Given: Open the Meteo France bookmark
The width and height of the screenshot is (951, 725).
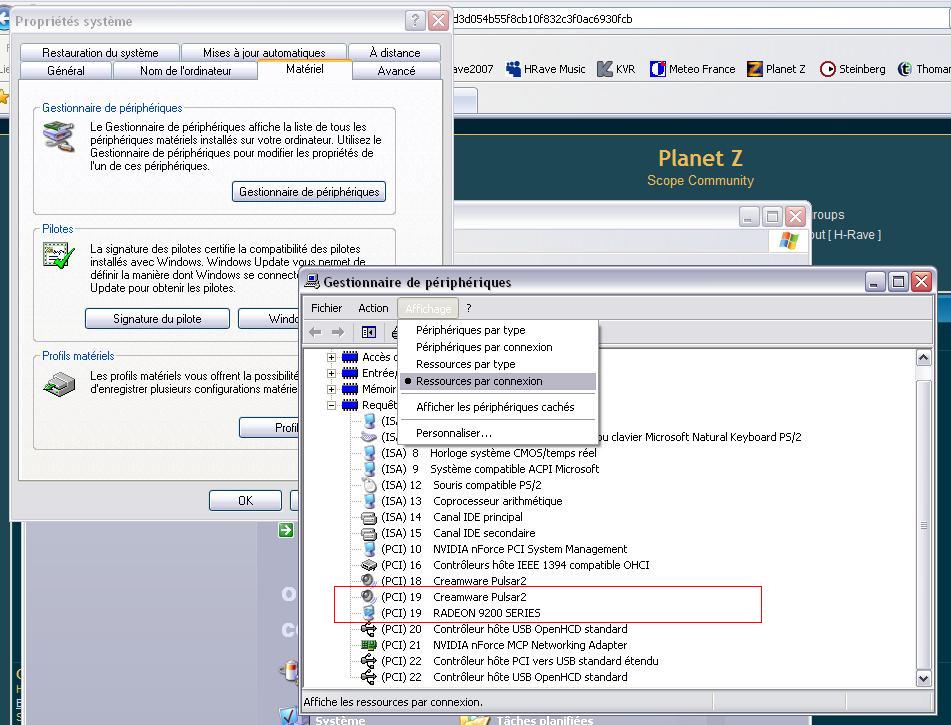Looking at the screenshot, I should [693, 69].
